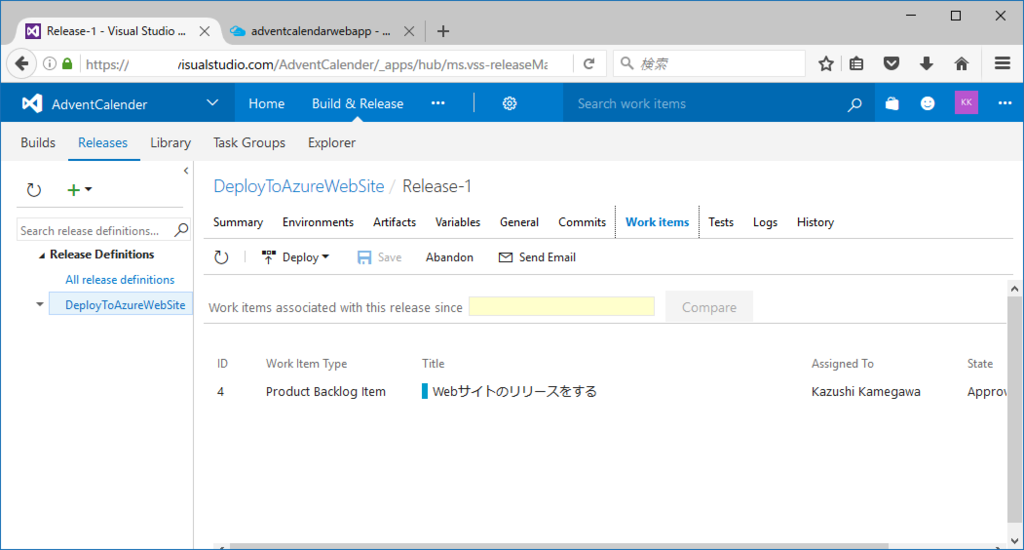This screenshot has height=550, width=1024.
Task: Open All release definitions link
Action: pyautogui.click(x=120, y=280)
